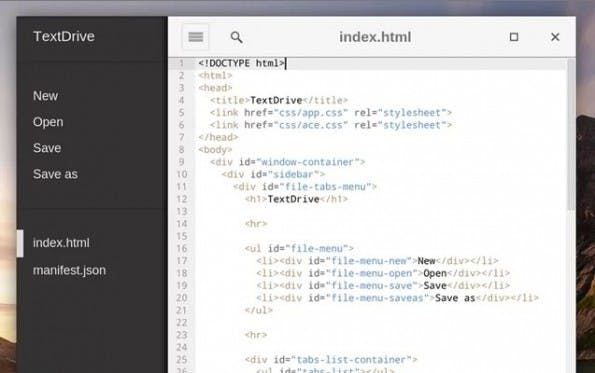595x373 pixels.
Task: Click the ul id file-menu line
Action: point(299,249)
